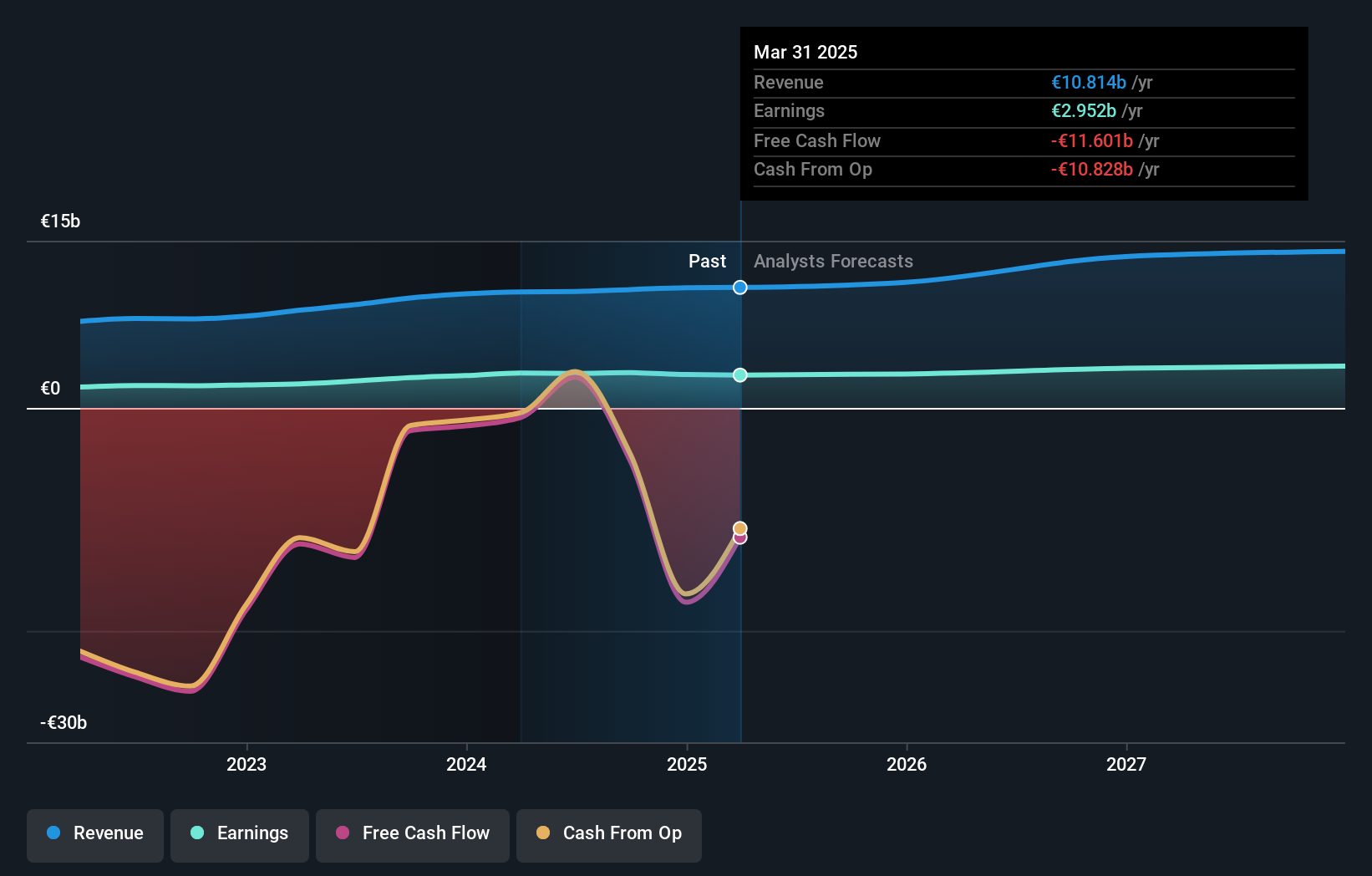Click the Past label on chart
Image resolution: width=1372 pixels, height=876 pixels.
707,262
